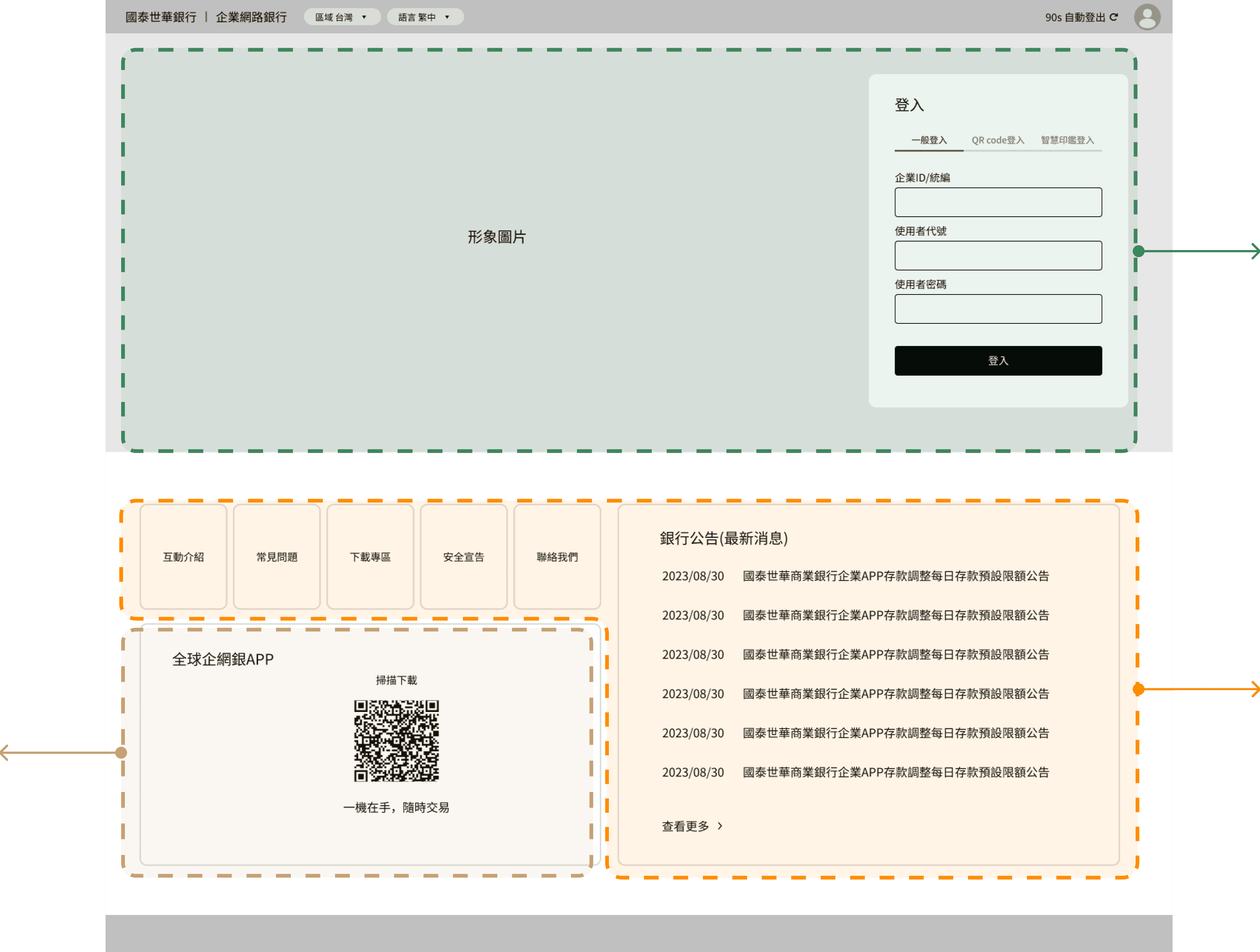
Task: Open the 安全宣告 tile
Action: 464,557
